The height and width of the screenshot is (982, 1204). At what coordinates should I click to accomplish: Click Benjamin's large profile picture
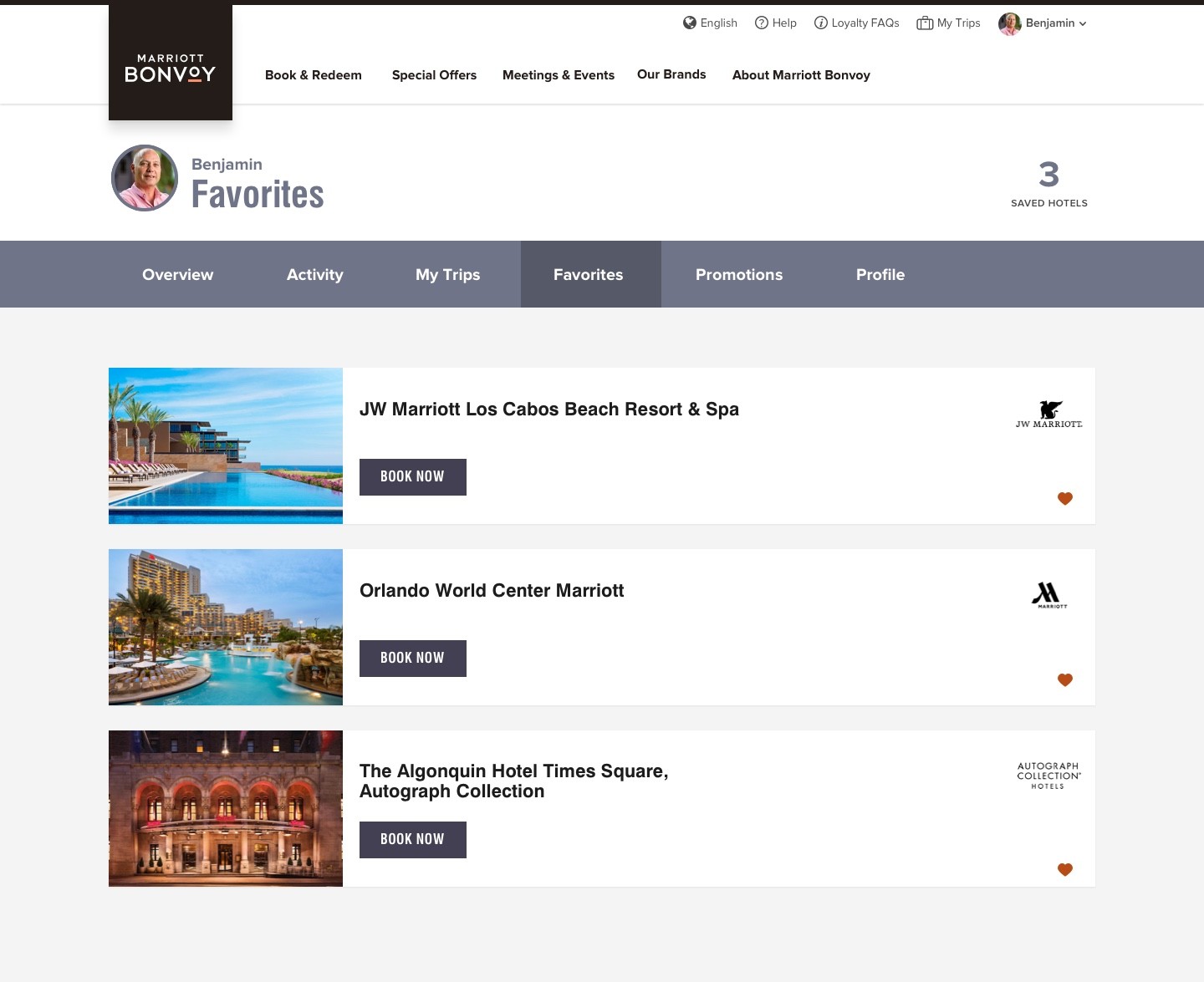(x=145, y=178)
